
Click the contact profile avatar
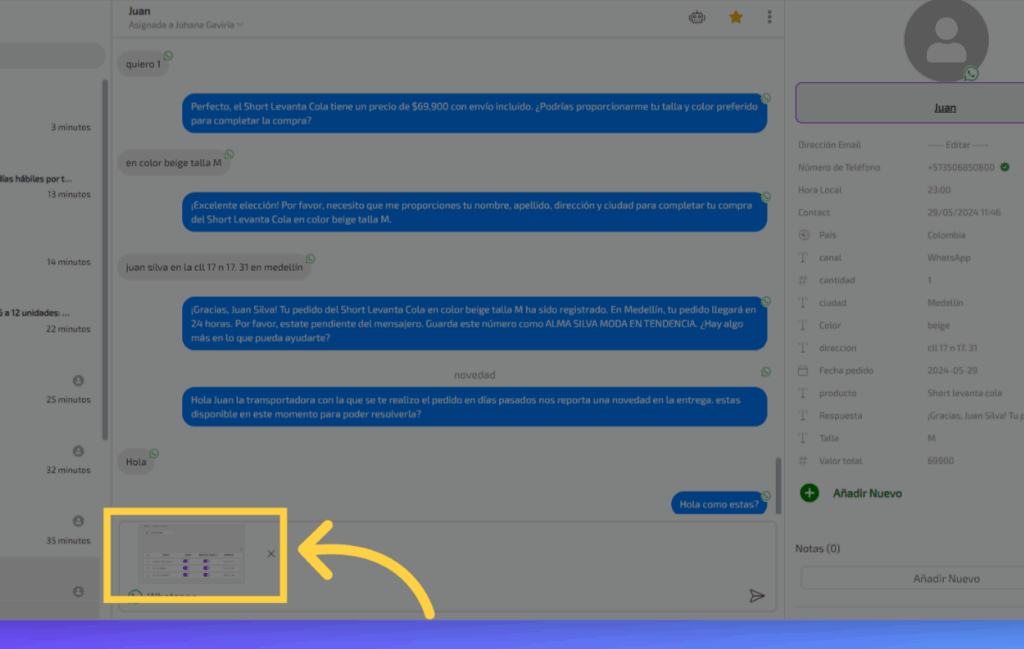945,40
